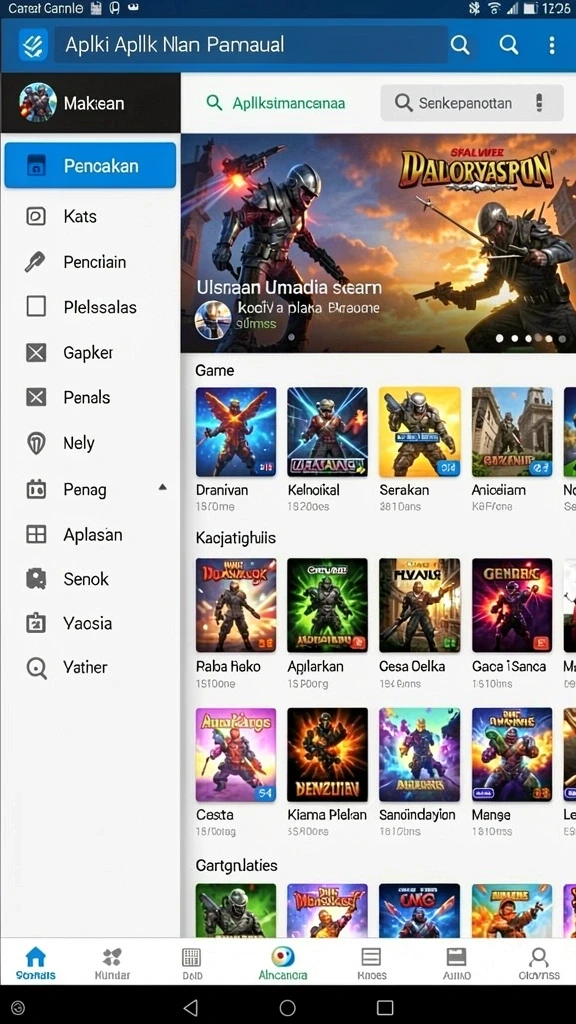Click the Penciiain label in sidebar

(95, 262)
